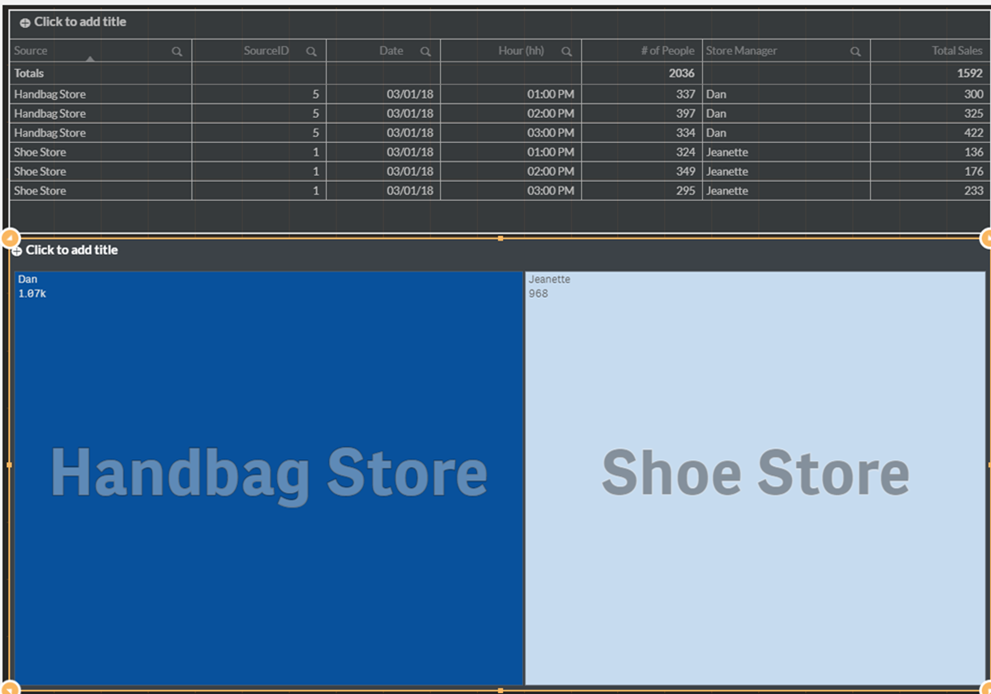Click Total Sales value 300

coord(973,94)
